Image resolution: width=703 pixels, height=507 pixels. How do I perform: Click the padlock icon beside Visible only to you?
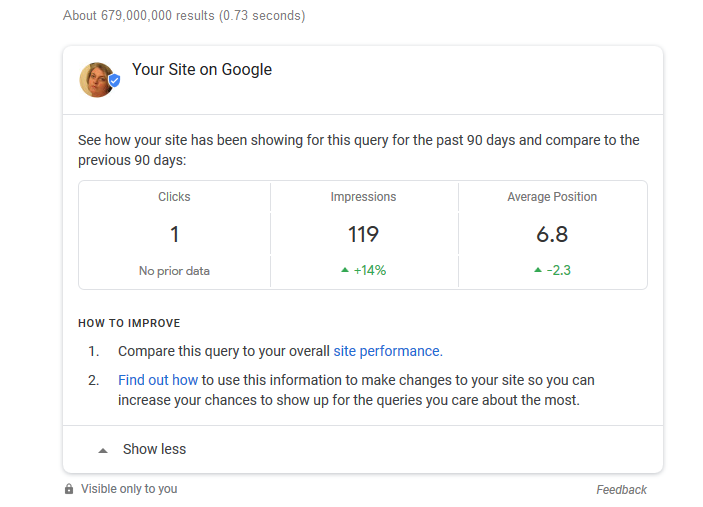(x=69, y=489)
